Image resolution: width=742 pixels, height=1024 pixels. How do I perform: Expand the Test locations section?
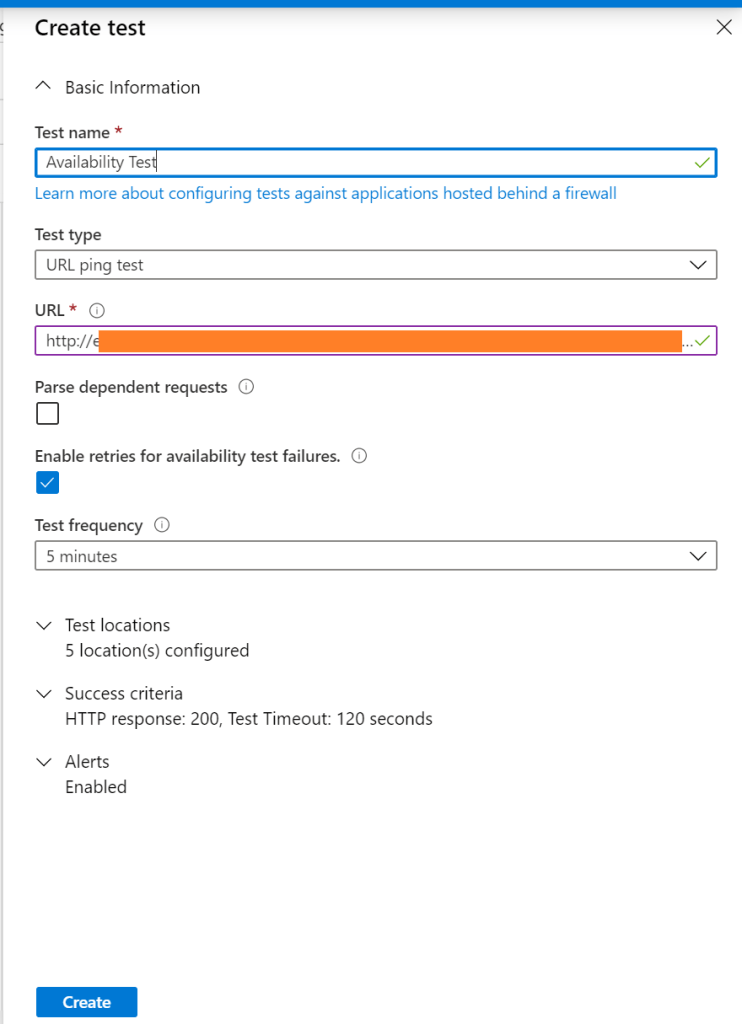point(43,625)
